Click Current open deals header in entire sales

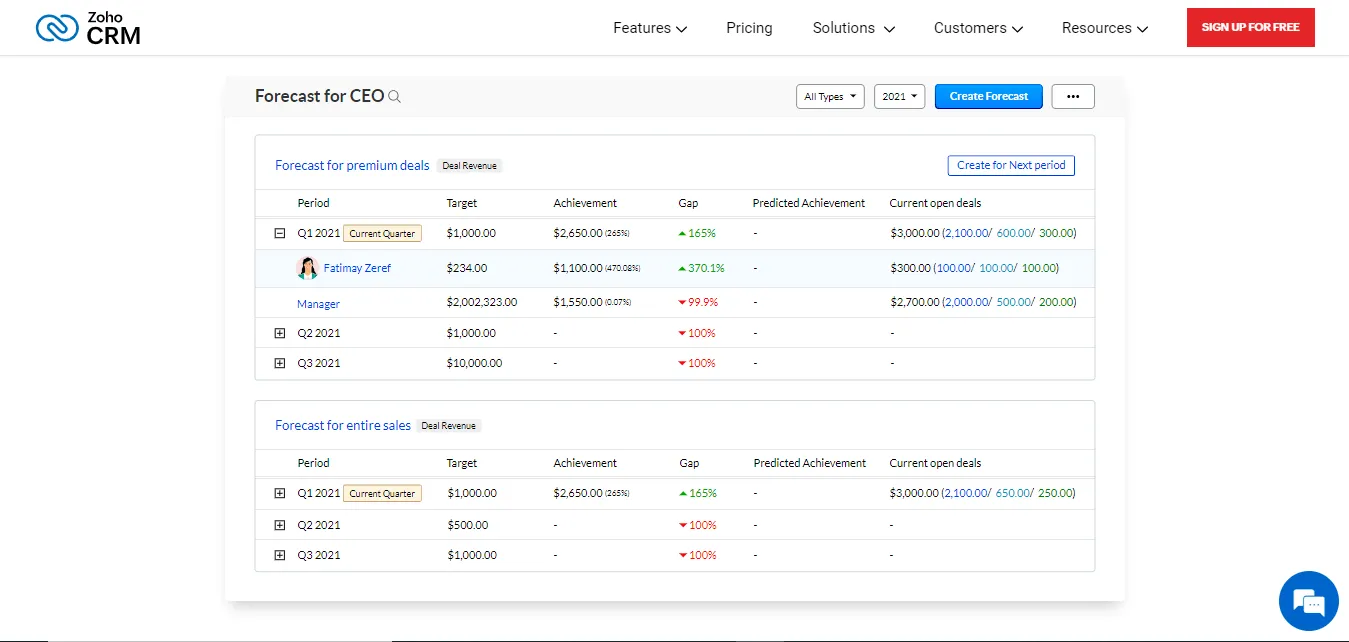[936, 463]
